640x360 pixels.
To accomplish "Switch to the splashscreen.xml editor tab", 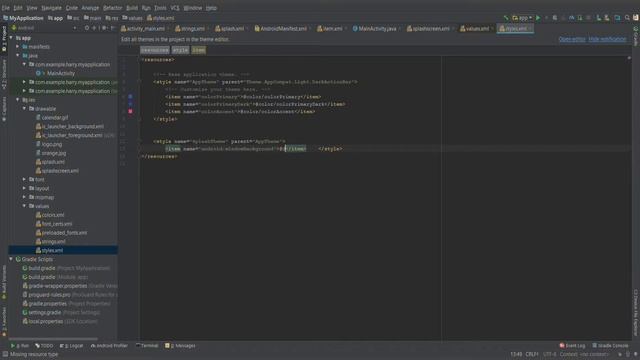I will point(430,29).
